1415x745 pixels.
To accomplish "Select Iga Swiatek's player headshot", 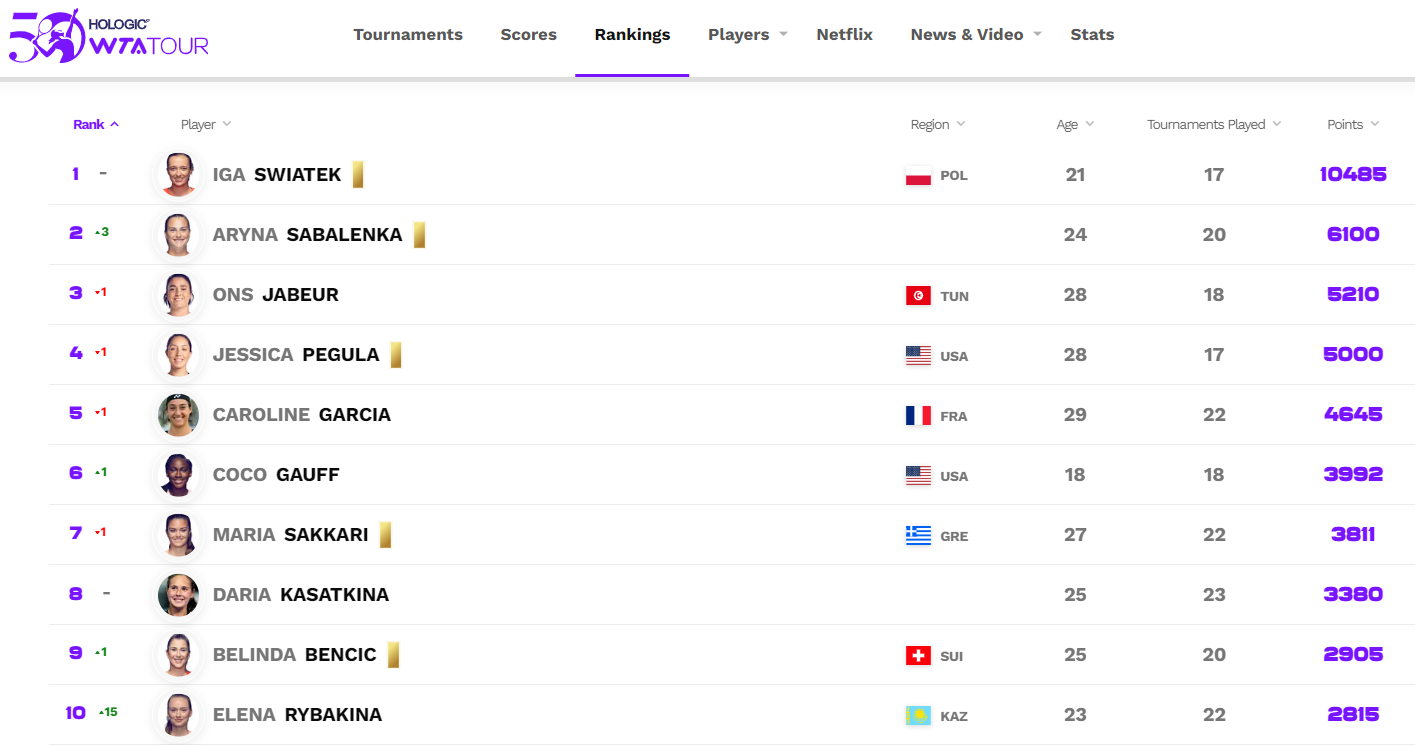I will [178, 175].
